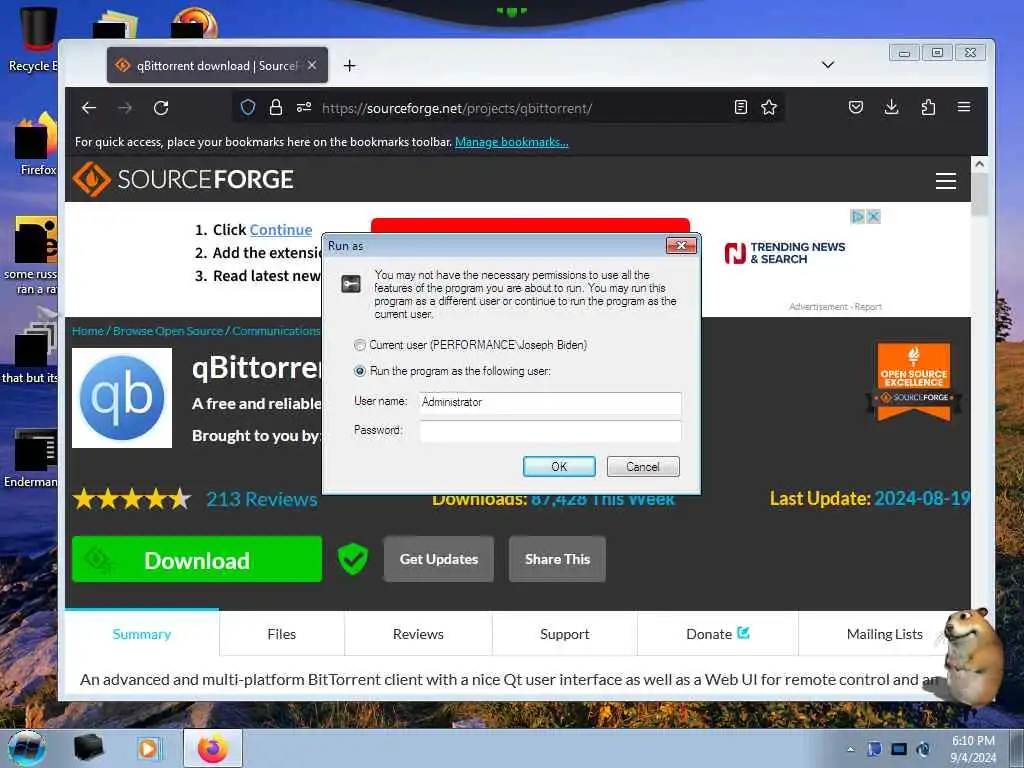Reload the page with refresh icon
The width and height of the screenshot is (1024, 768).
(x=161, y=108)
